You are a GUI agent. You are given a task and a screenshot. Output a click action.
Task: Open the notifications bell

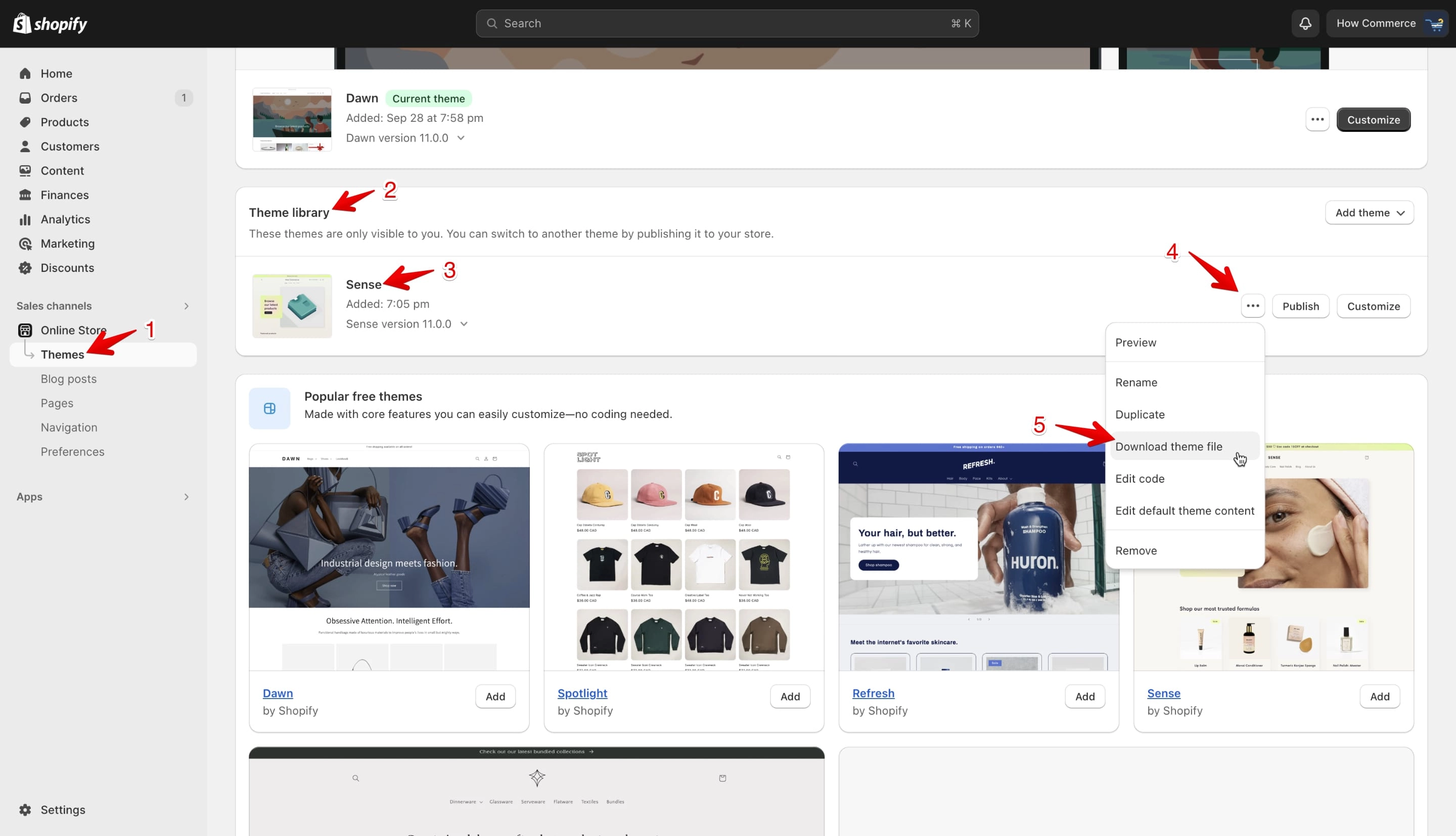[1305, 24]
